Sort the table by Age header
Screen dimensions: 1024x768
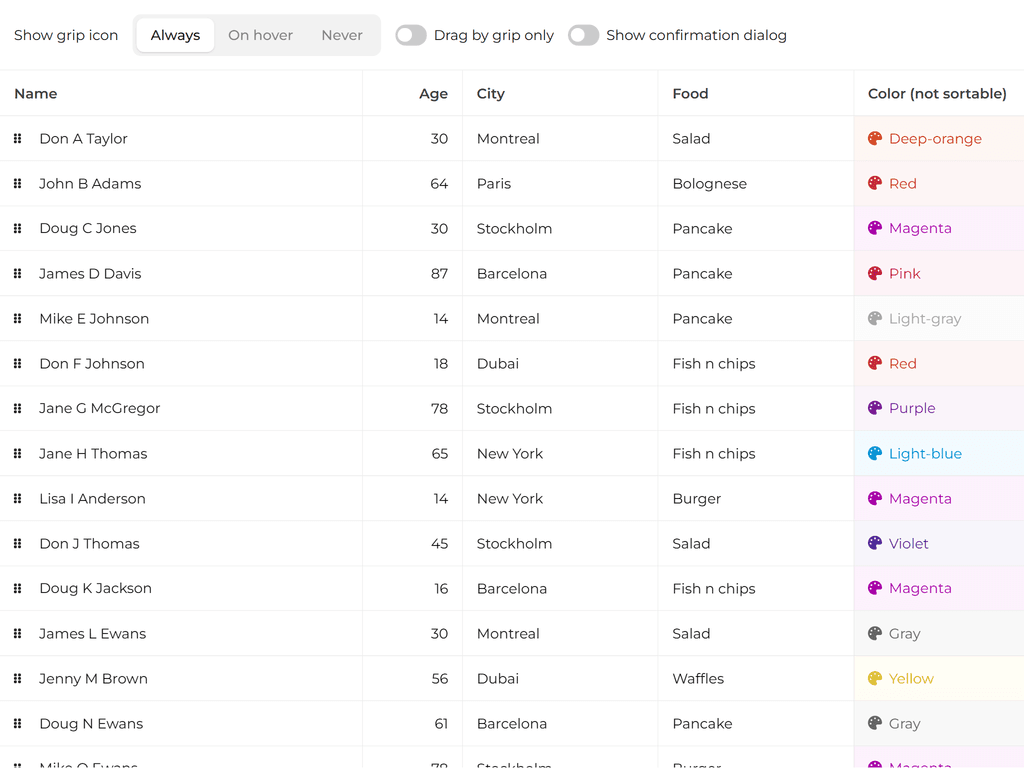click(x=433, y=94)
